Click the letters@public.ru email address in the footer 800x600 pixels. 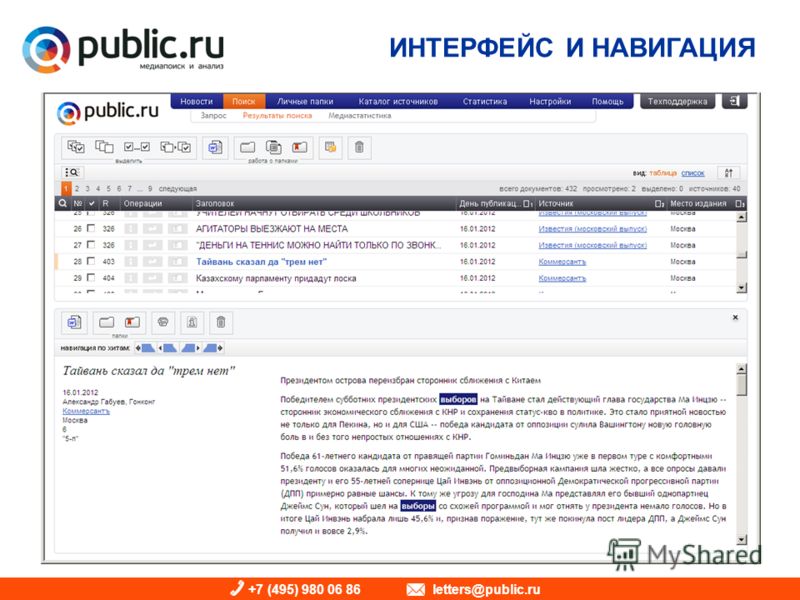[486, 589]
